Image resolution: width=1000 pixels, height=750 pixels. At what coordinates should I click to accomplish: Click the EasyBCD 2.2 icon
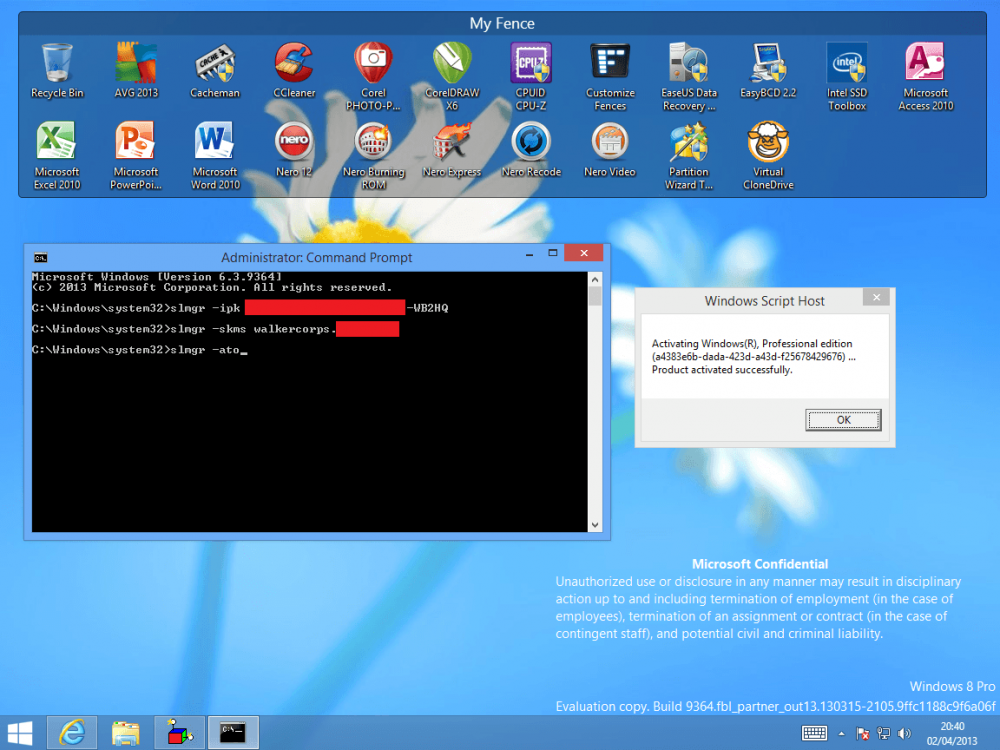pos(768,70)
